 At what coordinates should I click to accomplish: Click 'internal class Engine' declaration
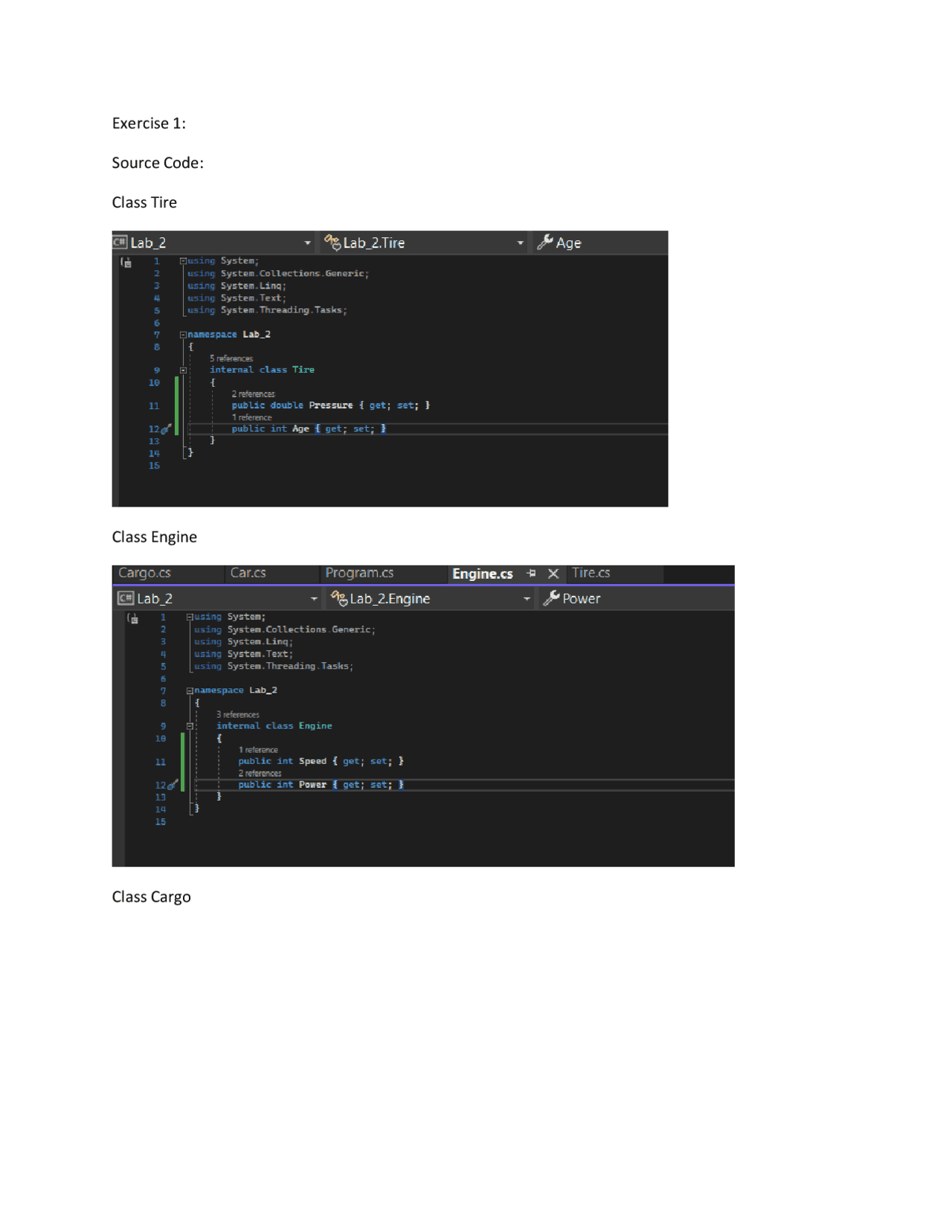(274, 725)
